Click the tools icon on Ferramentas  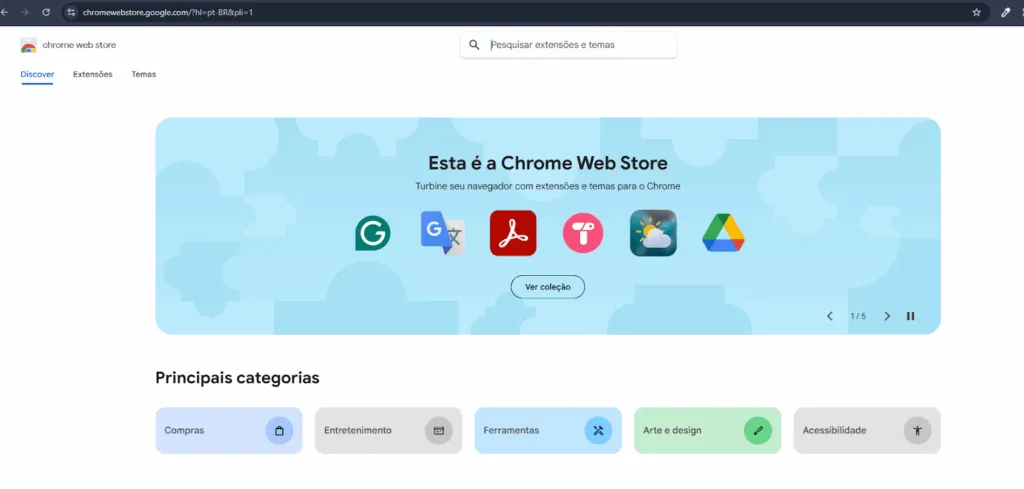pos(598,431)
